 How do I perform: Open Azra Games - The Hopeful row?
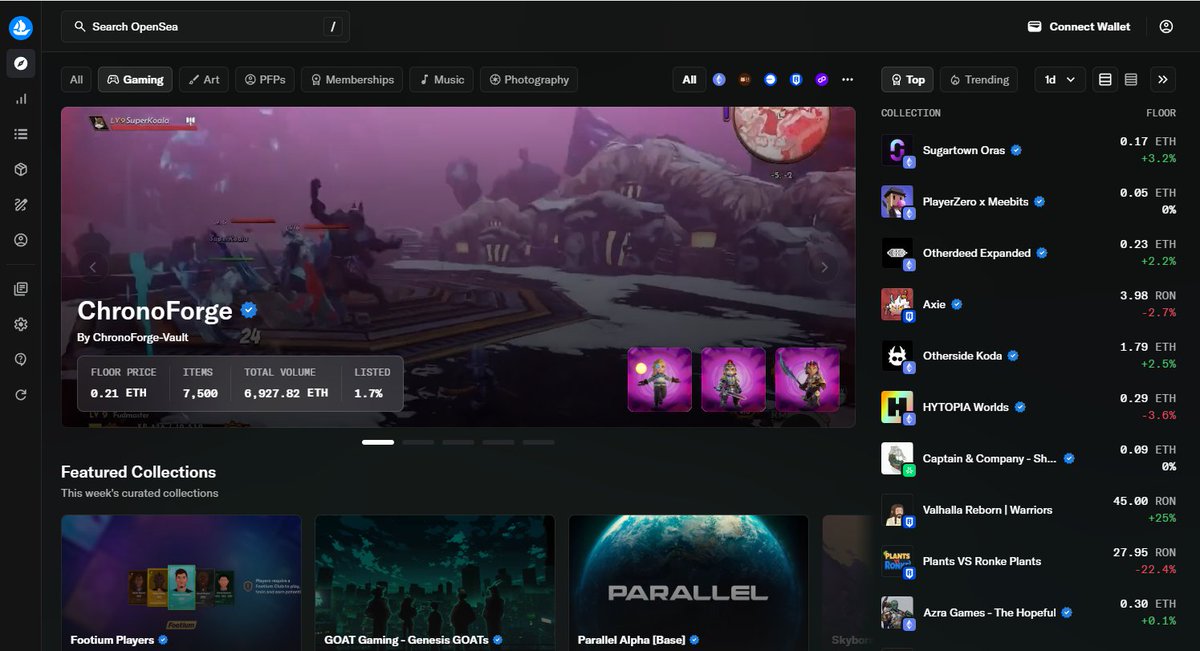point(1028,613)
